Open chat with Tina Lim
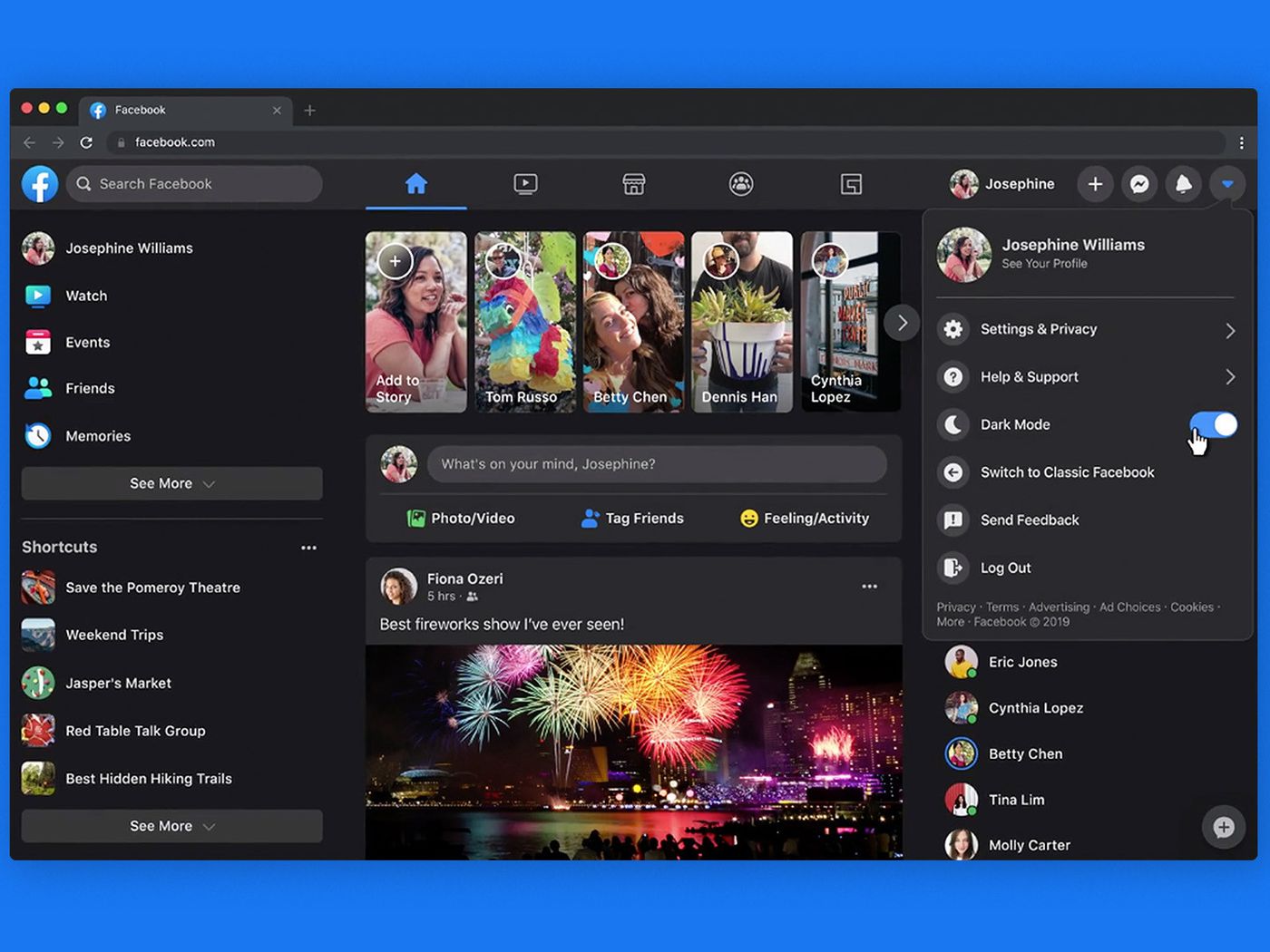 tap(1016, 800)
